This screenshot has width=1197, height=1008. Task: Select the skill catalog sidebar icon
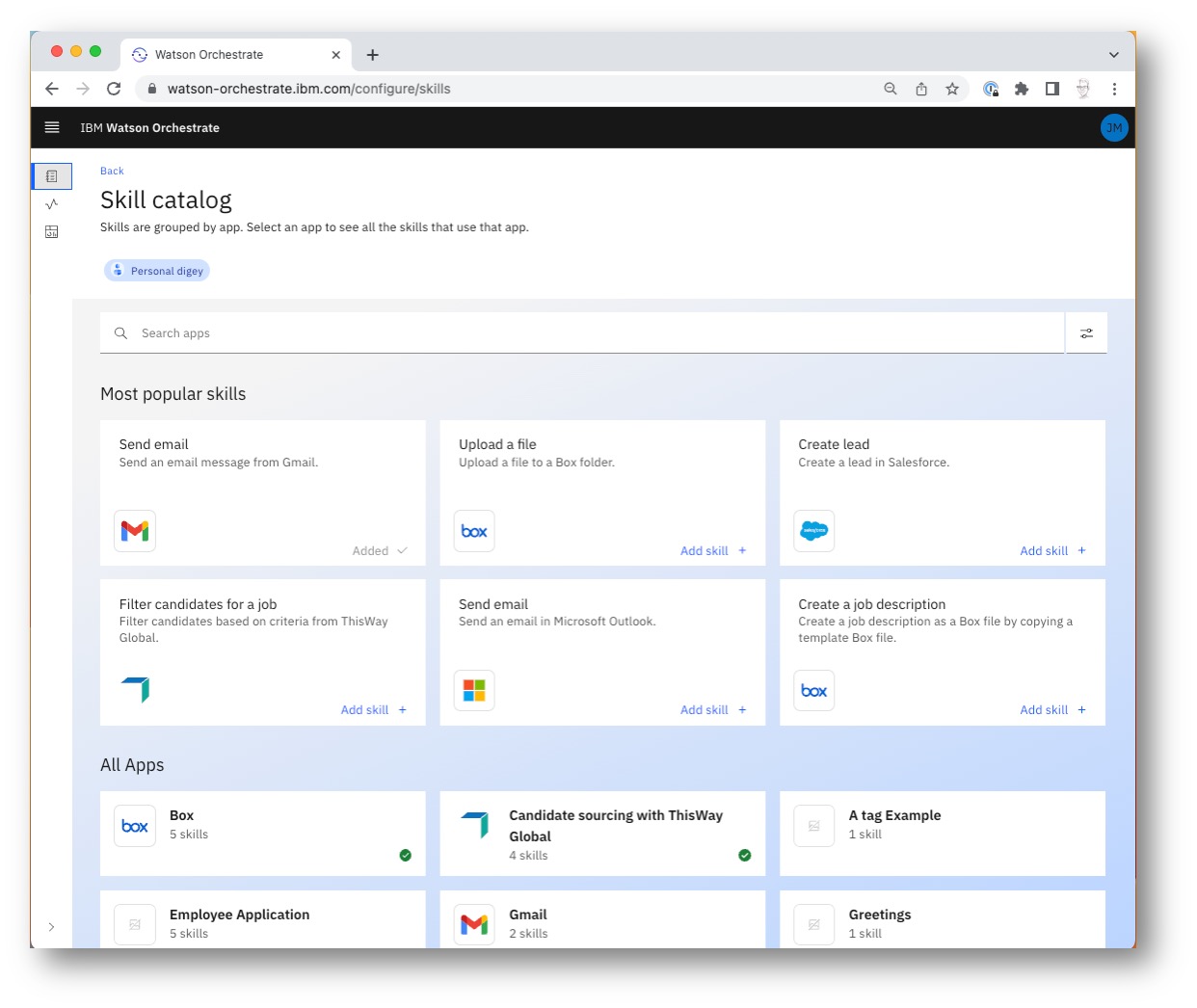[x=52, y=176]
